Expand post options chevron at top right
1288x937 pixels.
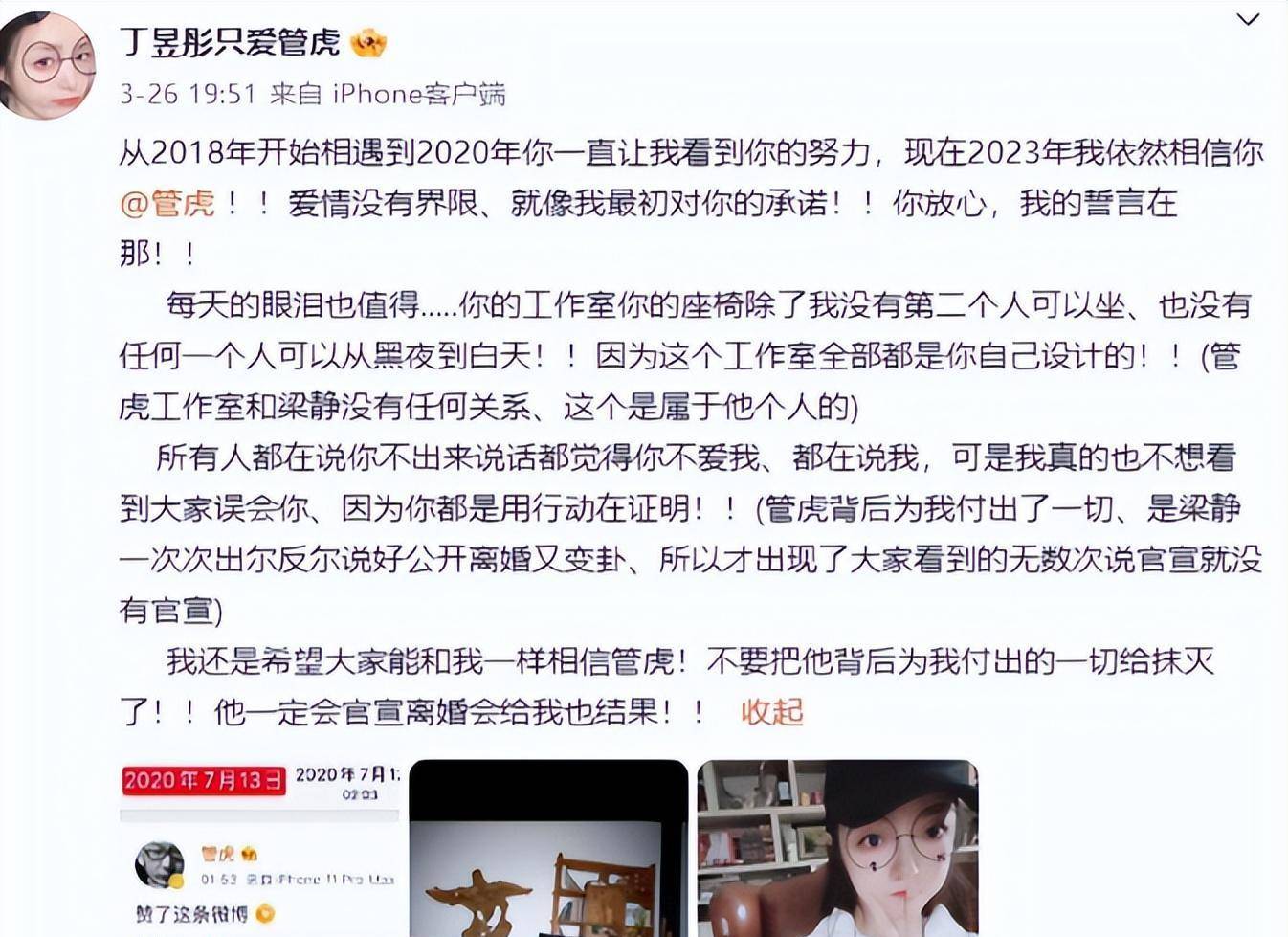pos(1248,19)
